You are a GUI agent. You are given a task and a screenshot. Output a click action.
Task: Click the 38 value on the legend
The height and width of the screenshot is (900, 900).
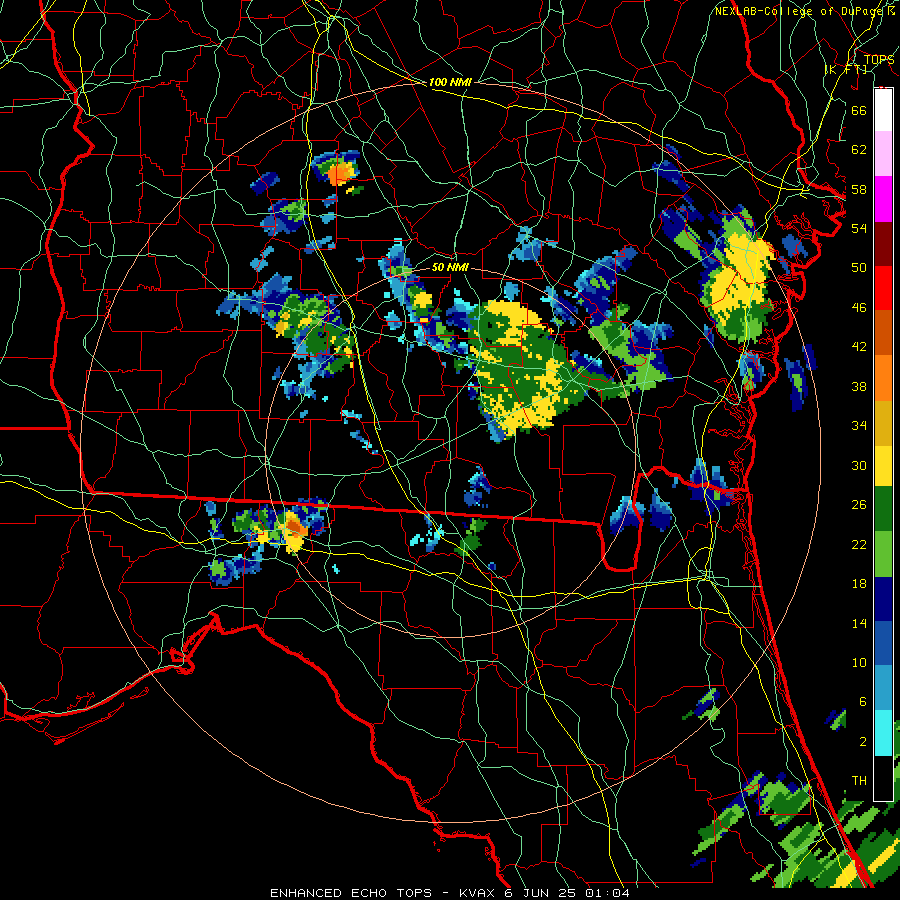pos(859,386)
